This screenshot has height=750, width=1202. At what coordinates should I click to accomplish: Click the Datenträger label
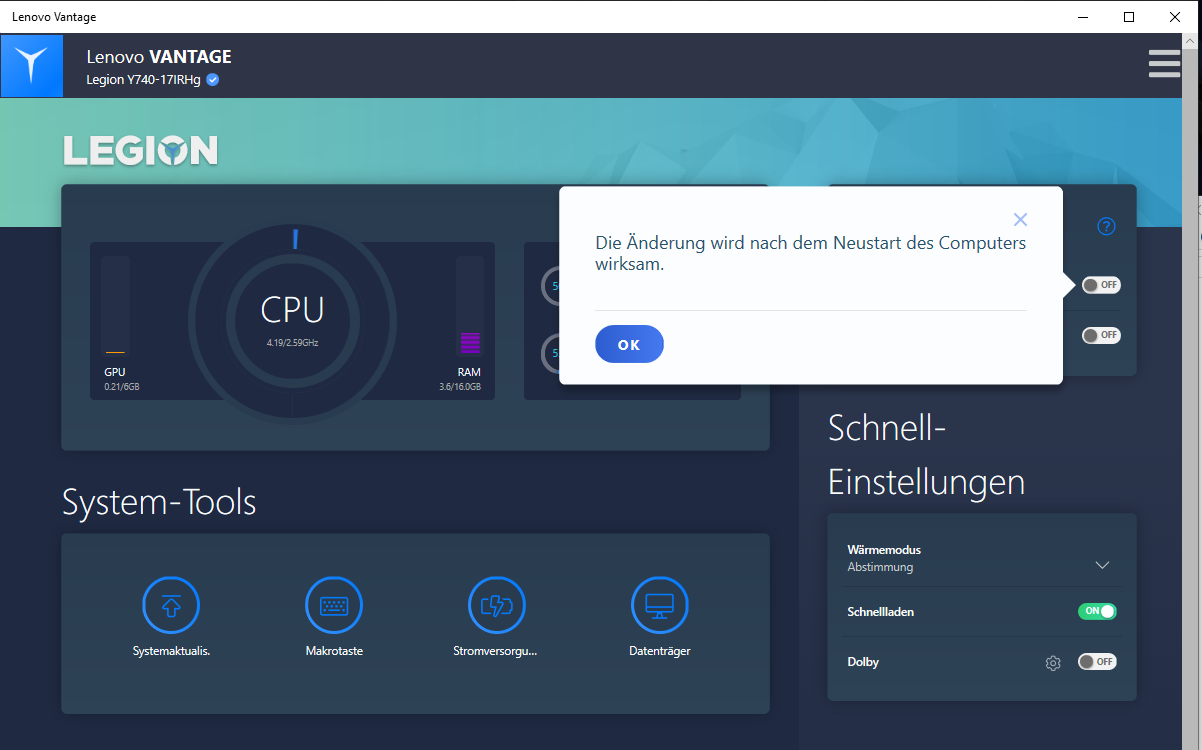pos(660,651)
